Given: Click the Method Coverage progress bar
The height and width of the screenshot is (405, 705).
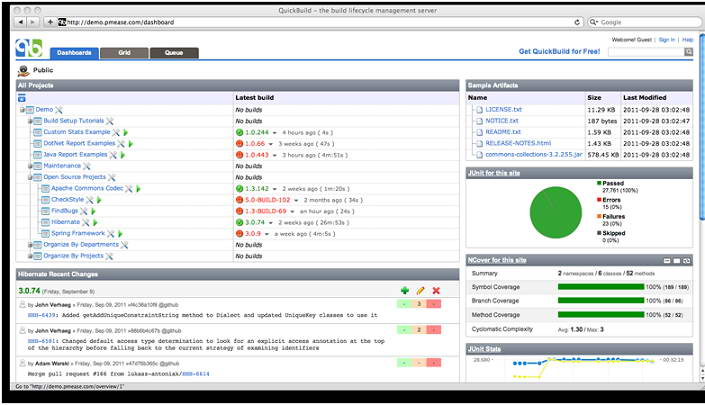Looking at the screenshot, I should tap(601, 315).
